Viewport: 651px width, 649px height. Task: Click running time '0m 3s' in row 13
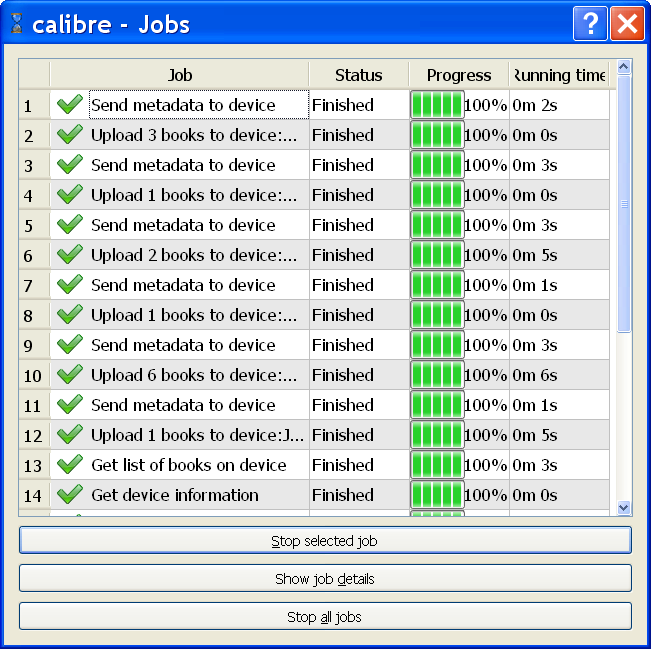click(535, 465)
